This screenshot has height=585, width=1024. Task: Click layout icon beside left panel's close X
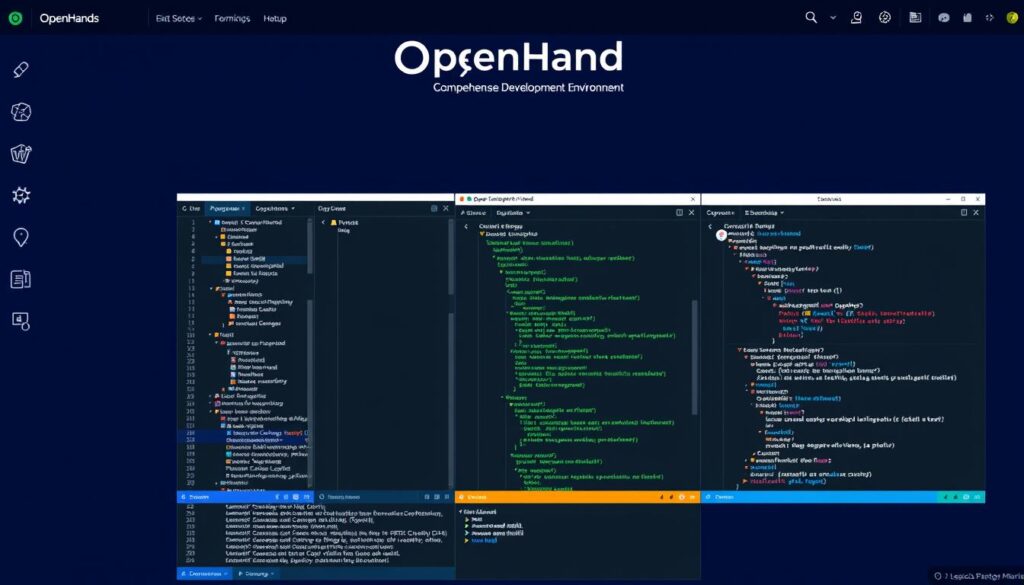[x=434, y=208]
